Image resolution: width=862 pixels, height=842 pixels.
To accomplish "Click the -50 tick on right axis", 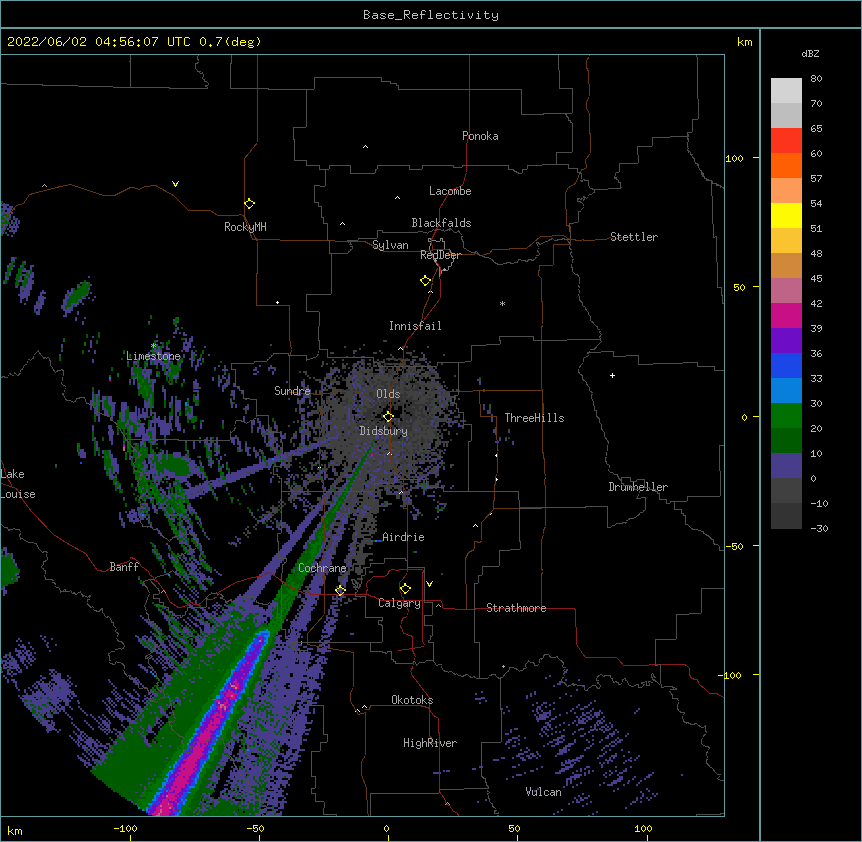I will click(x=734, y=546).
